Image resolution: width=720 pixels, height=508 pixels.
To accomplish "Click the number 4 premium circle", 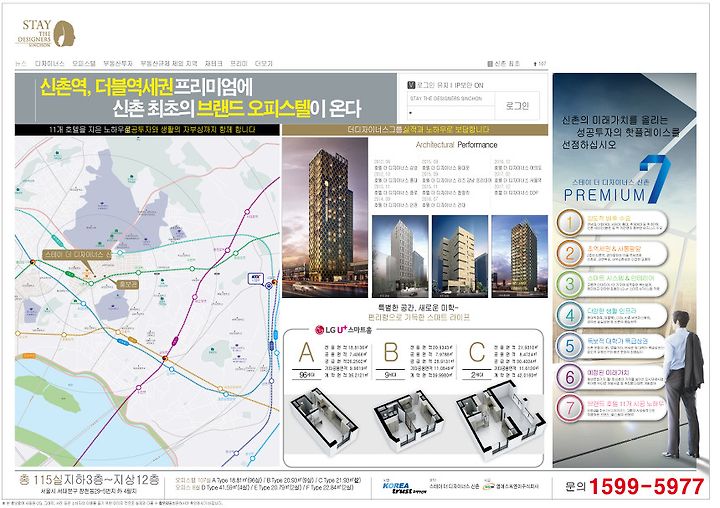I will pos(570,315).
